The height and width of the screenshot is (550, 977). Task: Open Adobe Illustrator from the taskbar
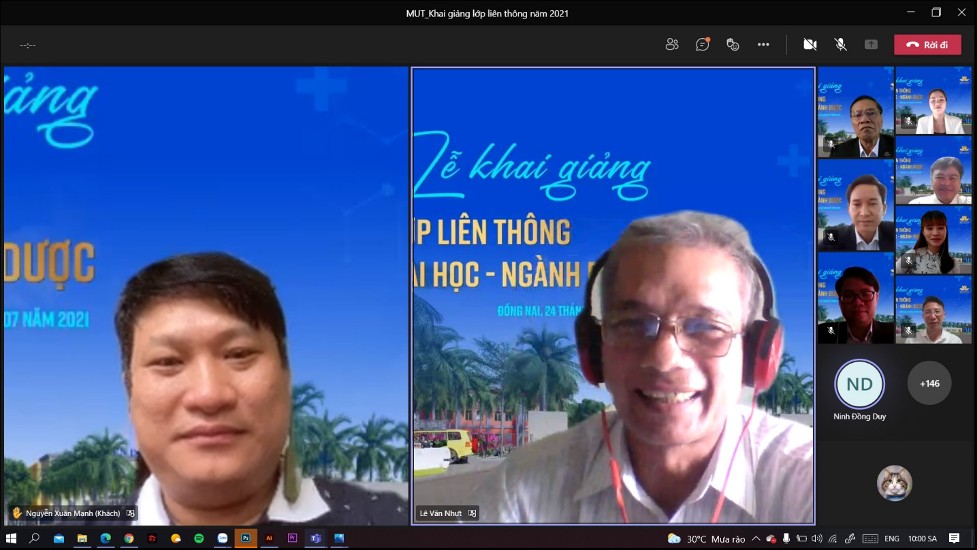pyautogui.click(x=269, y=538)
